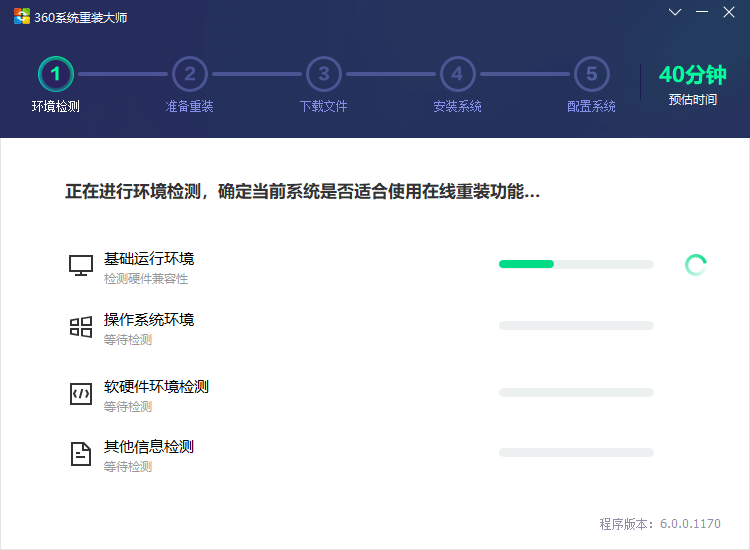
Task: Click the loading spinner for 基础运行环境
Action: 696,265
